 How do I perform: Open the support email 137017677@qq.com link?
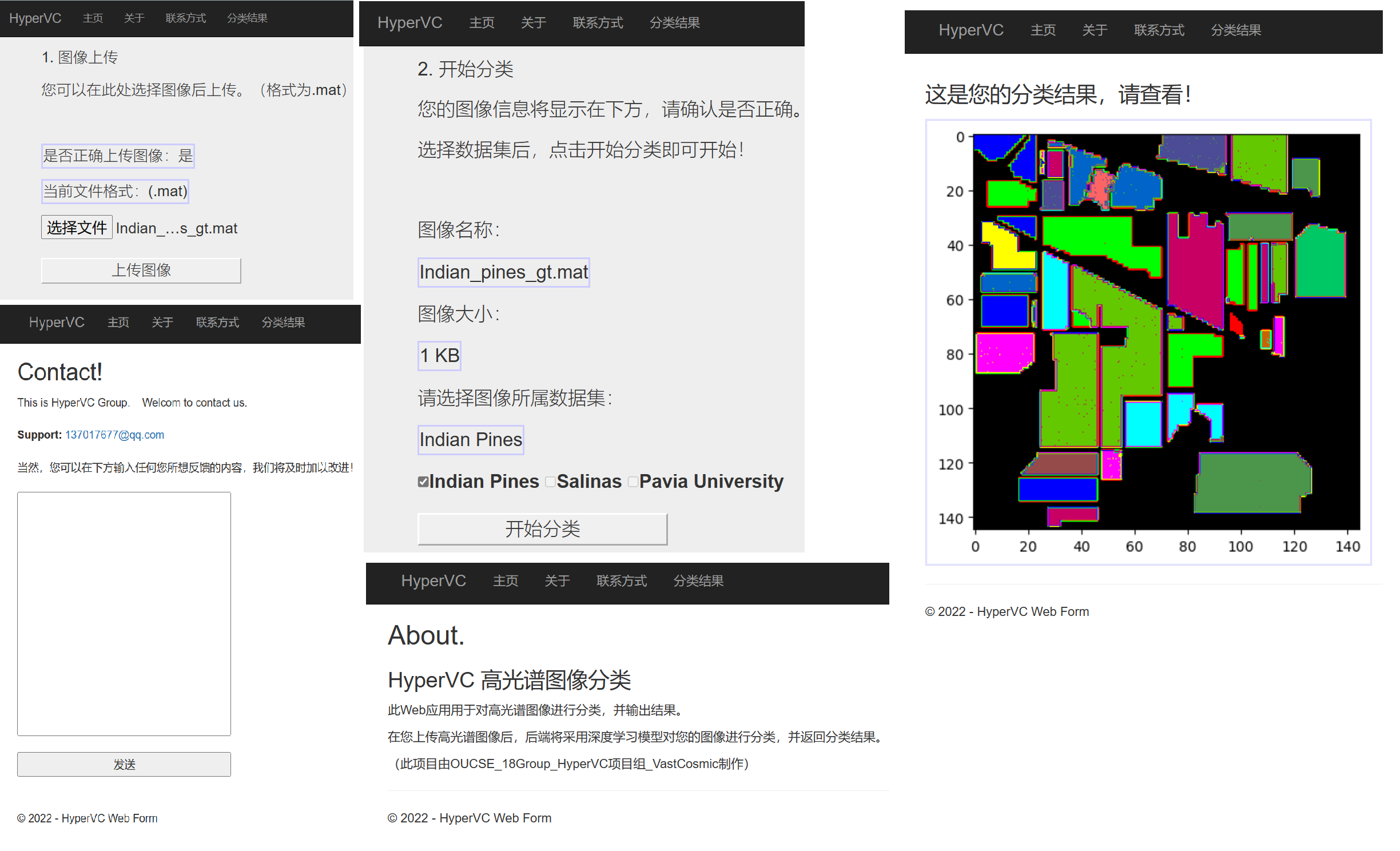tap(114, 435)
